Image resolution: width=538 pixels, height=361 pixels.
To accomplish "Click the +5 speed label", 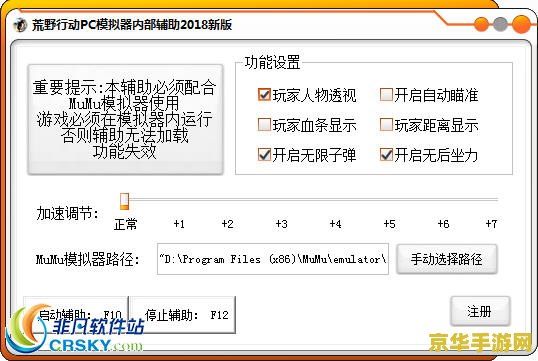I will pos(390,224).
